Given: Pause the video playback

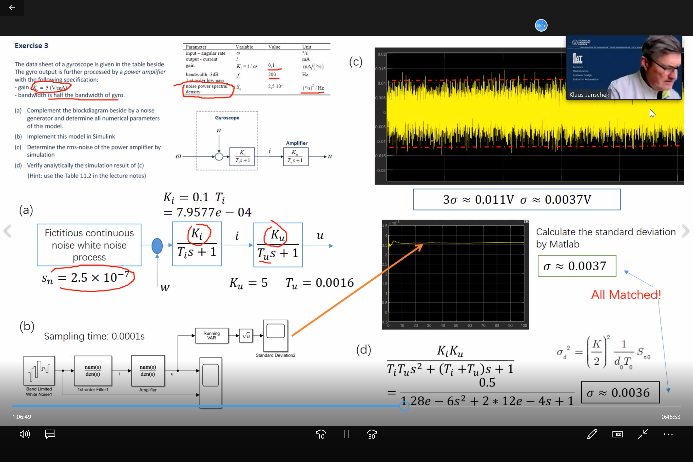Looking at the screenshot, I should (x=346, y=435).
